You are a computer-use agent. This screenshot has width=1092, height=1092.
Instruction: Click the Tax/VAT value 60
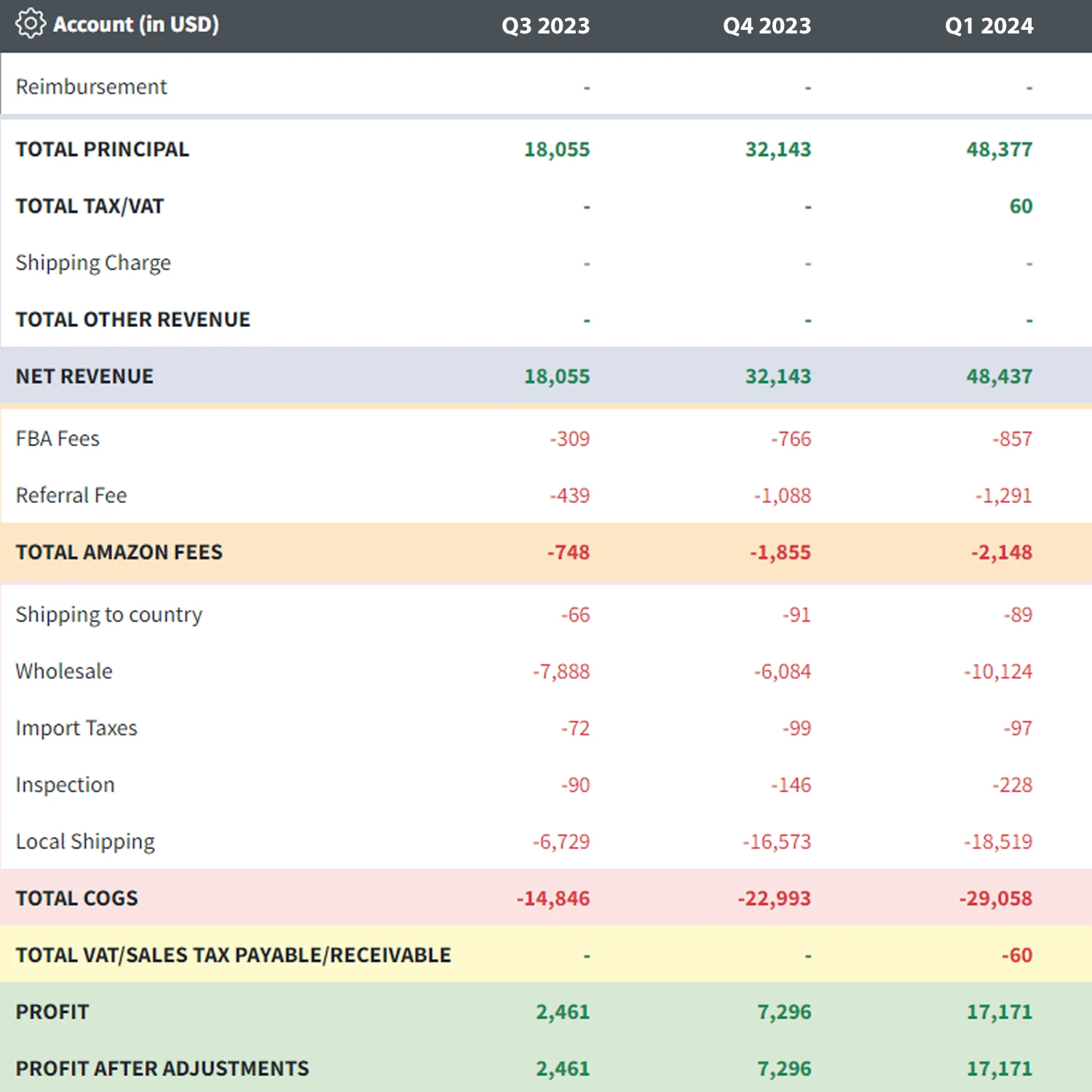(x=1021, y=206)
